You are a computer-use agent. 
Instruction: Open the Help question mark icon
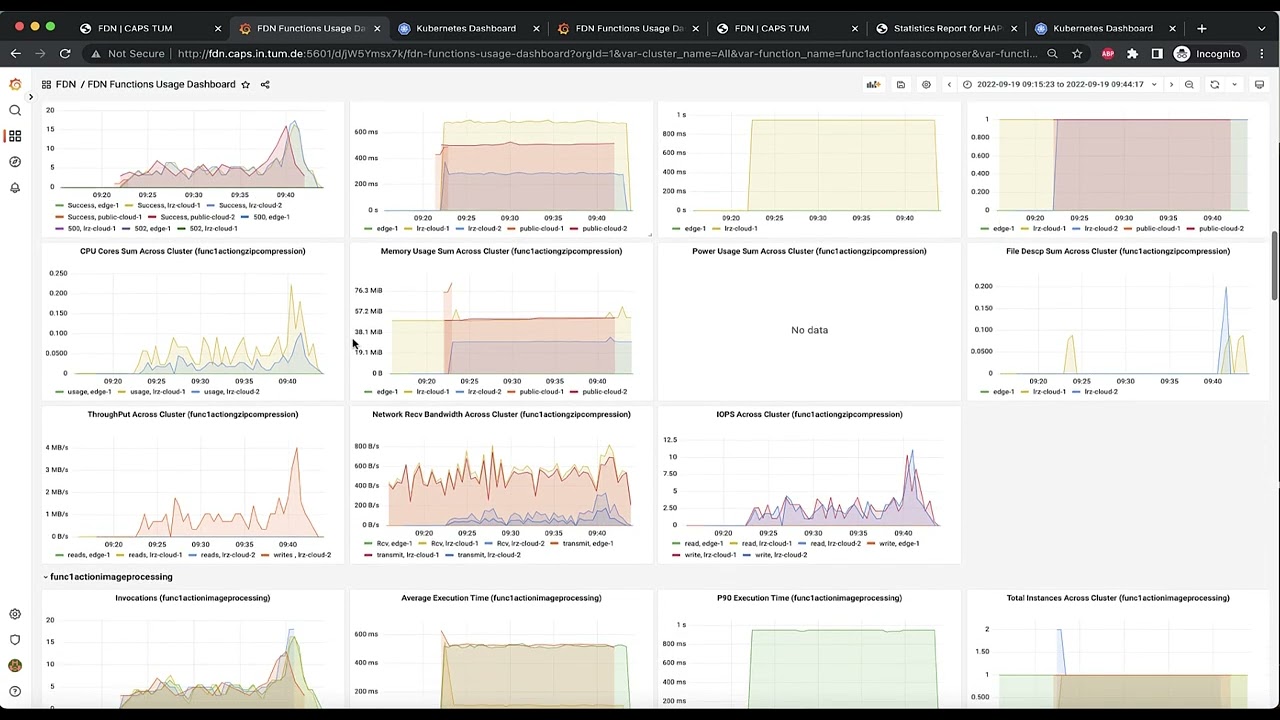tap(15, 692)
